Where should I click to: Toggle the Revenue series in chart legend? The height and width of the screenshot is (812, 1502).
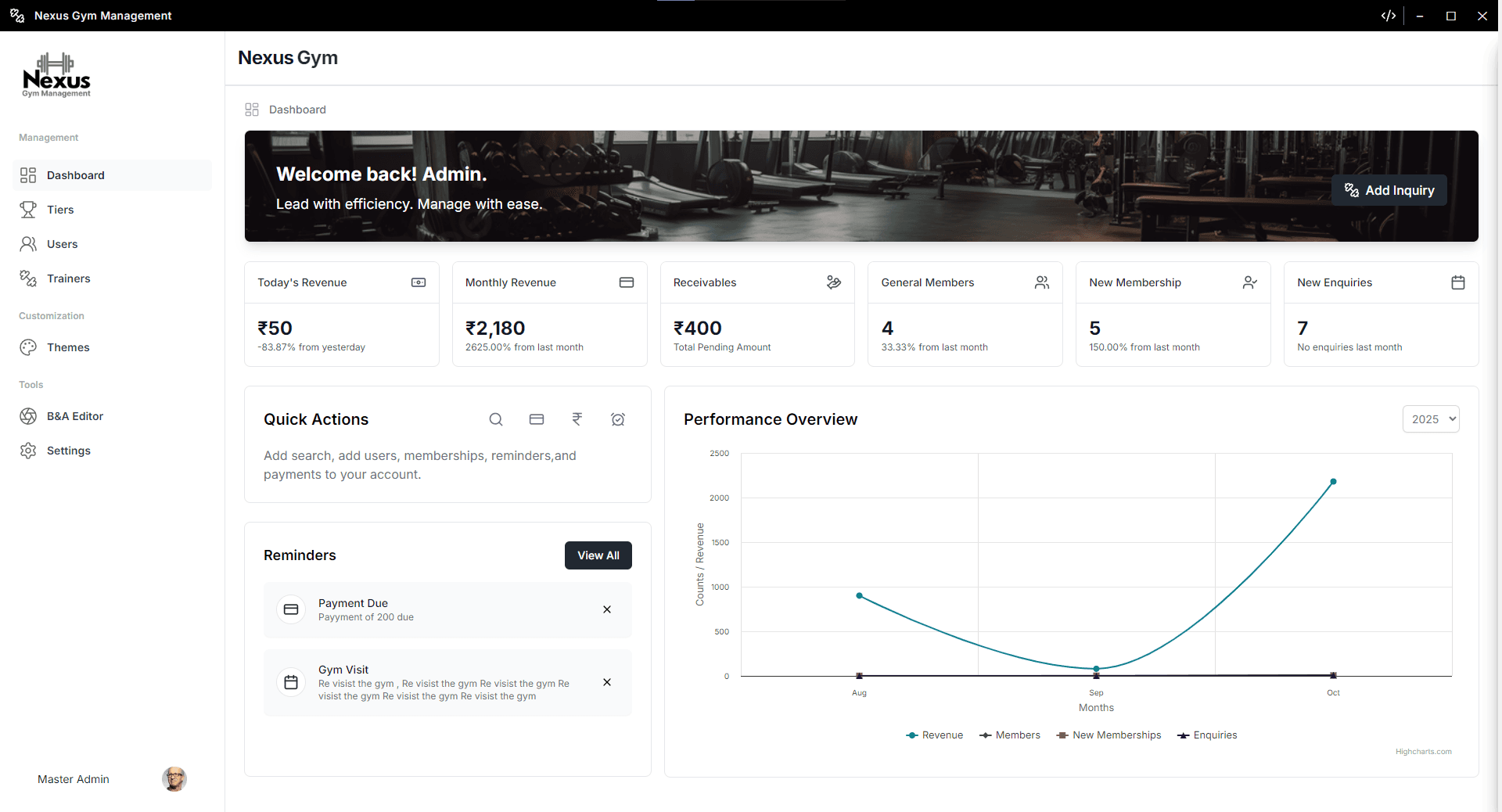935,735
